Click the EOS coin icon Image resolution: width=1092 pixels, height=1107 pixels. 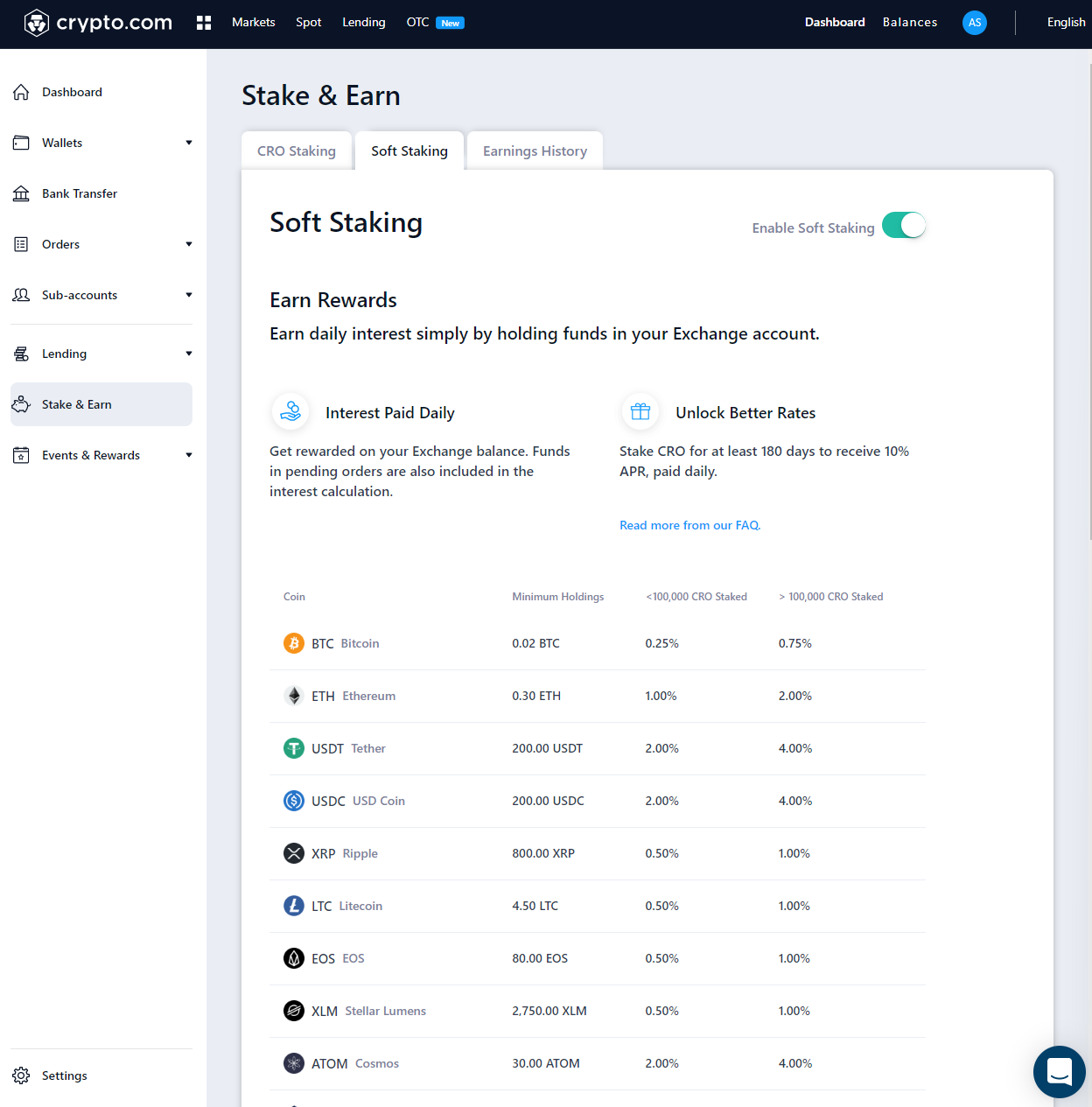(x=294, y=958)
